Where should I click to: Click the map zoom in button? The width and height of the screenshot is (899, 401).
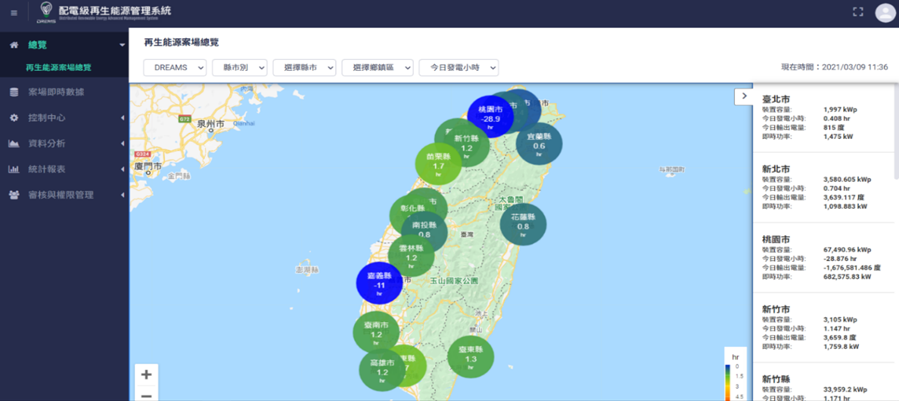(x=147, y=375)
